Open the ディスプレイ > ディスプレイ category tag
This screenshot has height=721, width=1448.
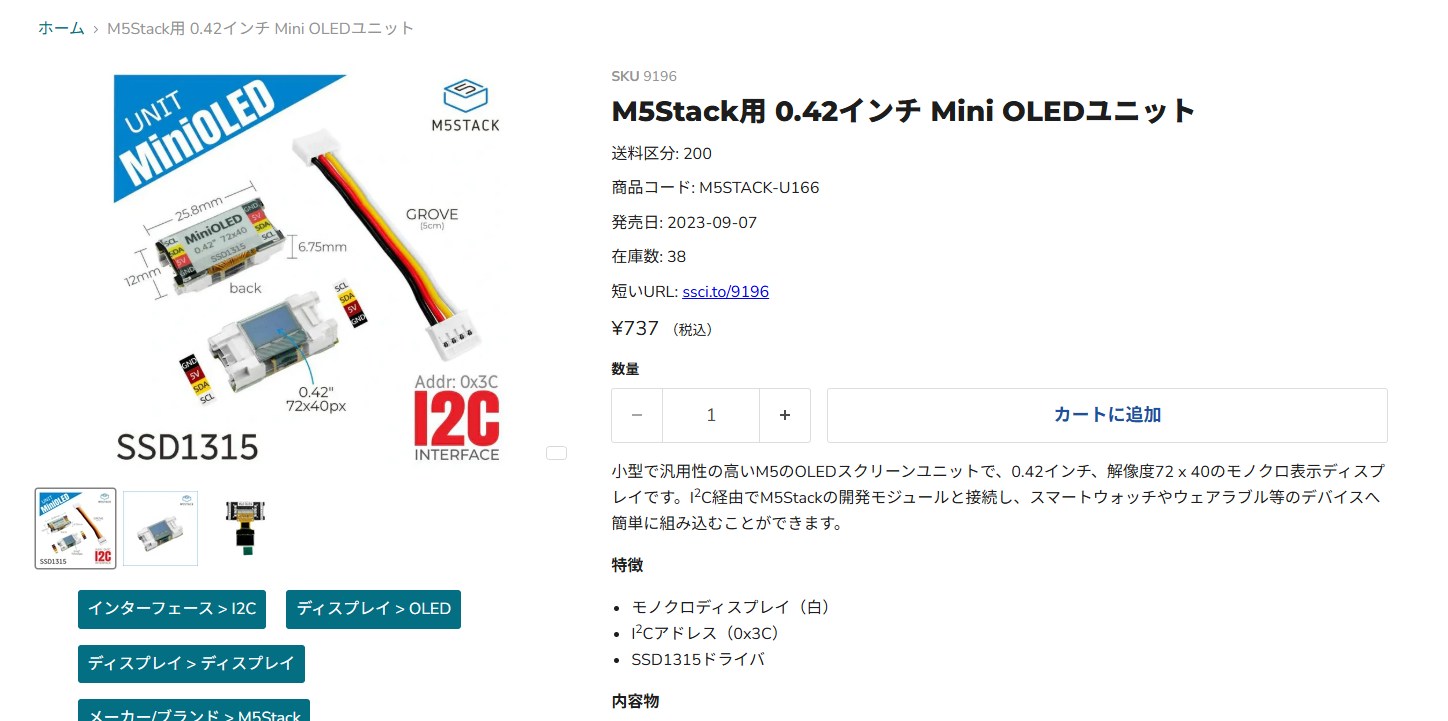tap(191, 664)
